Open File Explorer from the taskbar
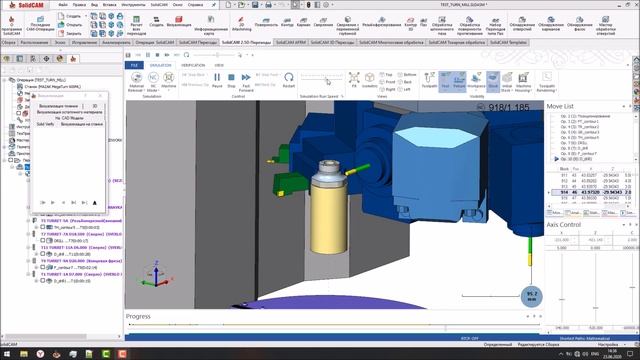This screenshot has height=360, width=640. click(24, 354)
